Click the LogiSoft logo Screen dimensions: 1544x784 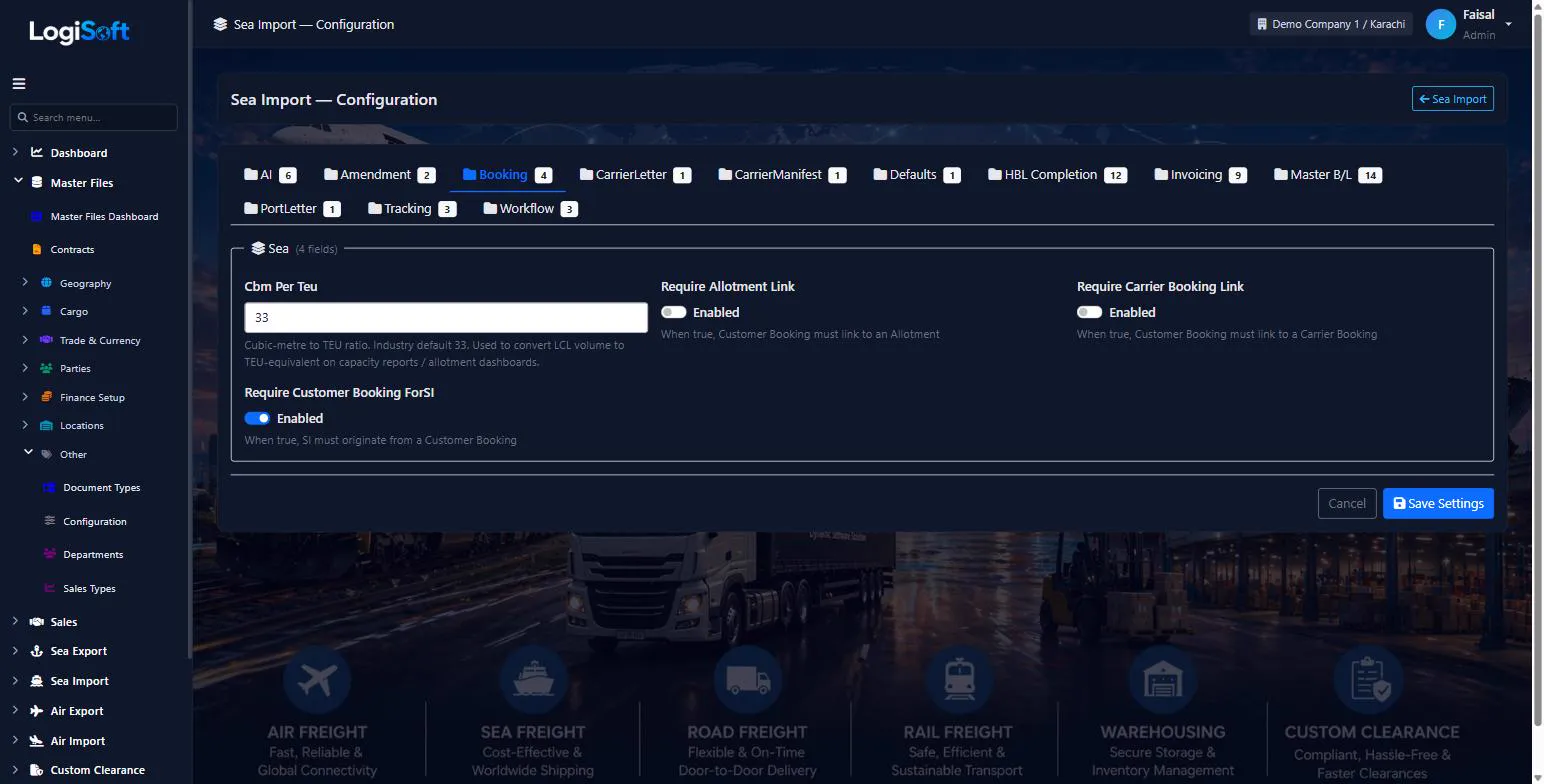tap(79, 32)
